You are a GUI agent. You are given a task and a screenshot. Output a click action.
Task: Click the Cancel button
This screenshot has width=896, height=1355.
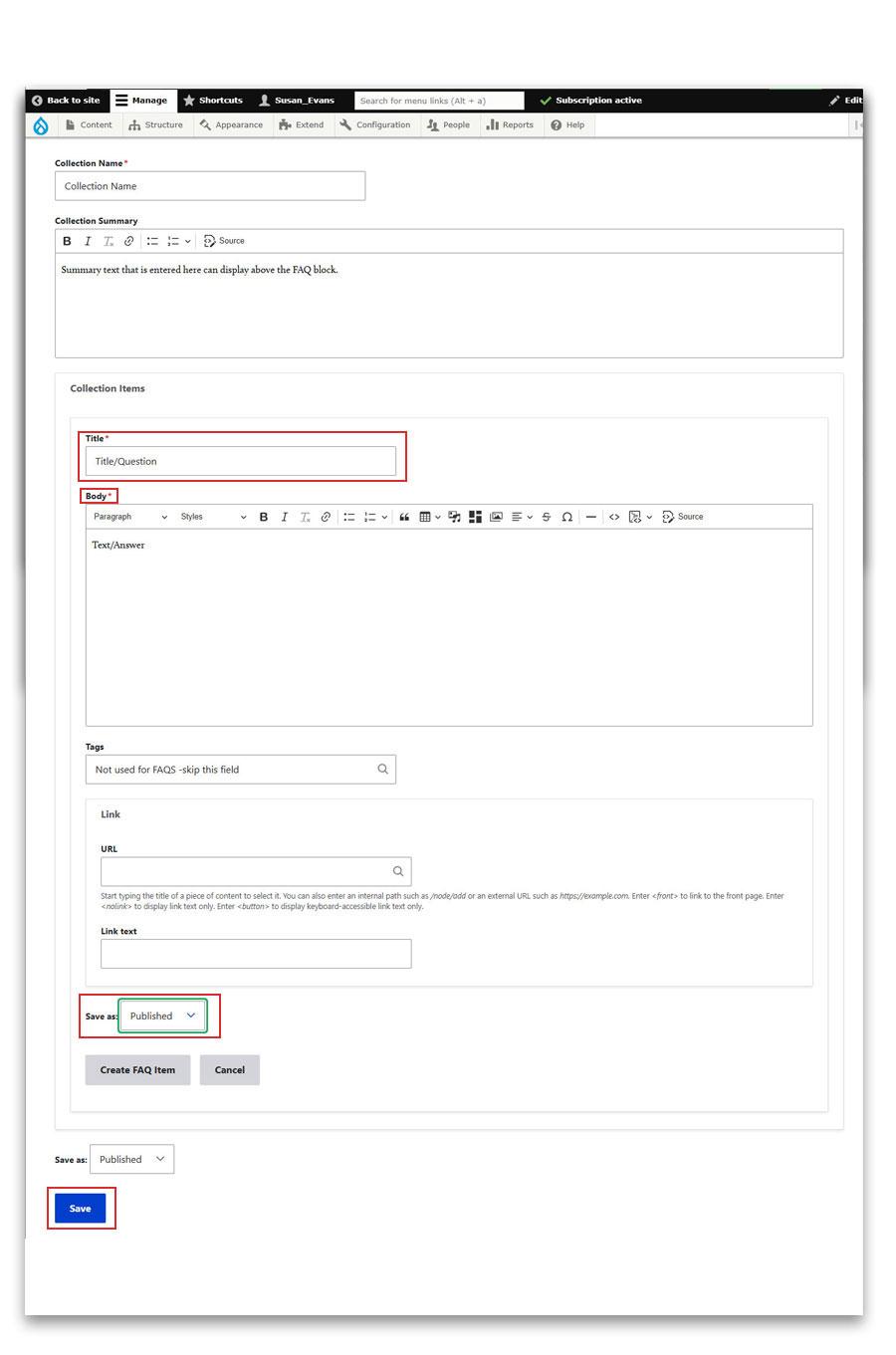click(x=230, y=1070)
